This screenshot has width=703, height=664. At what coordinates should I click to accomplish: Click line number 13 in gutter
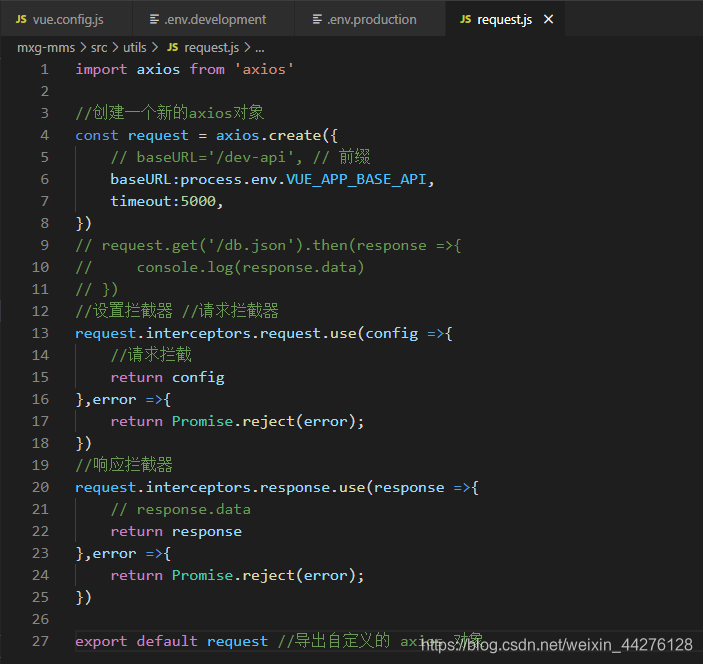[x=40, y=334]
